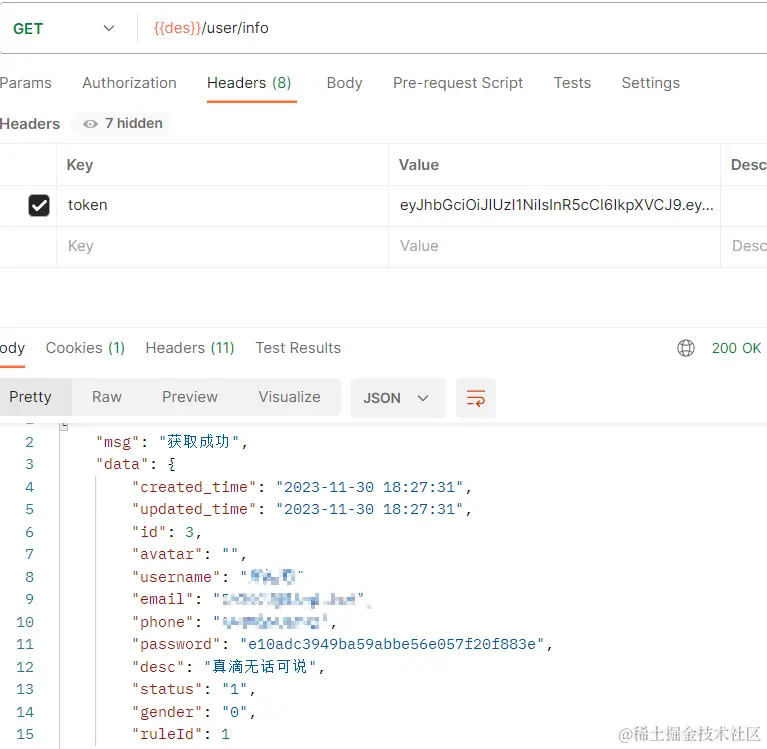
Task: Open the Settings tab
Action: [651, 83]
